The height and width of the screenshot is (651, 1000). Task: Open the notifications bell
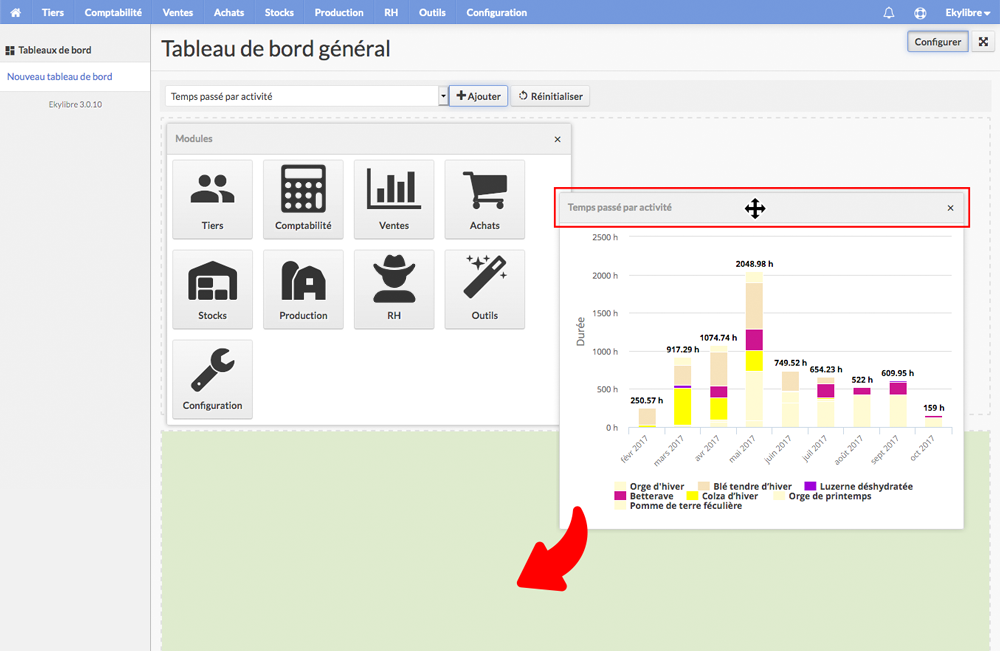click(888, 12)
